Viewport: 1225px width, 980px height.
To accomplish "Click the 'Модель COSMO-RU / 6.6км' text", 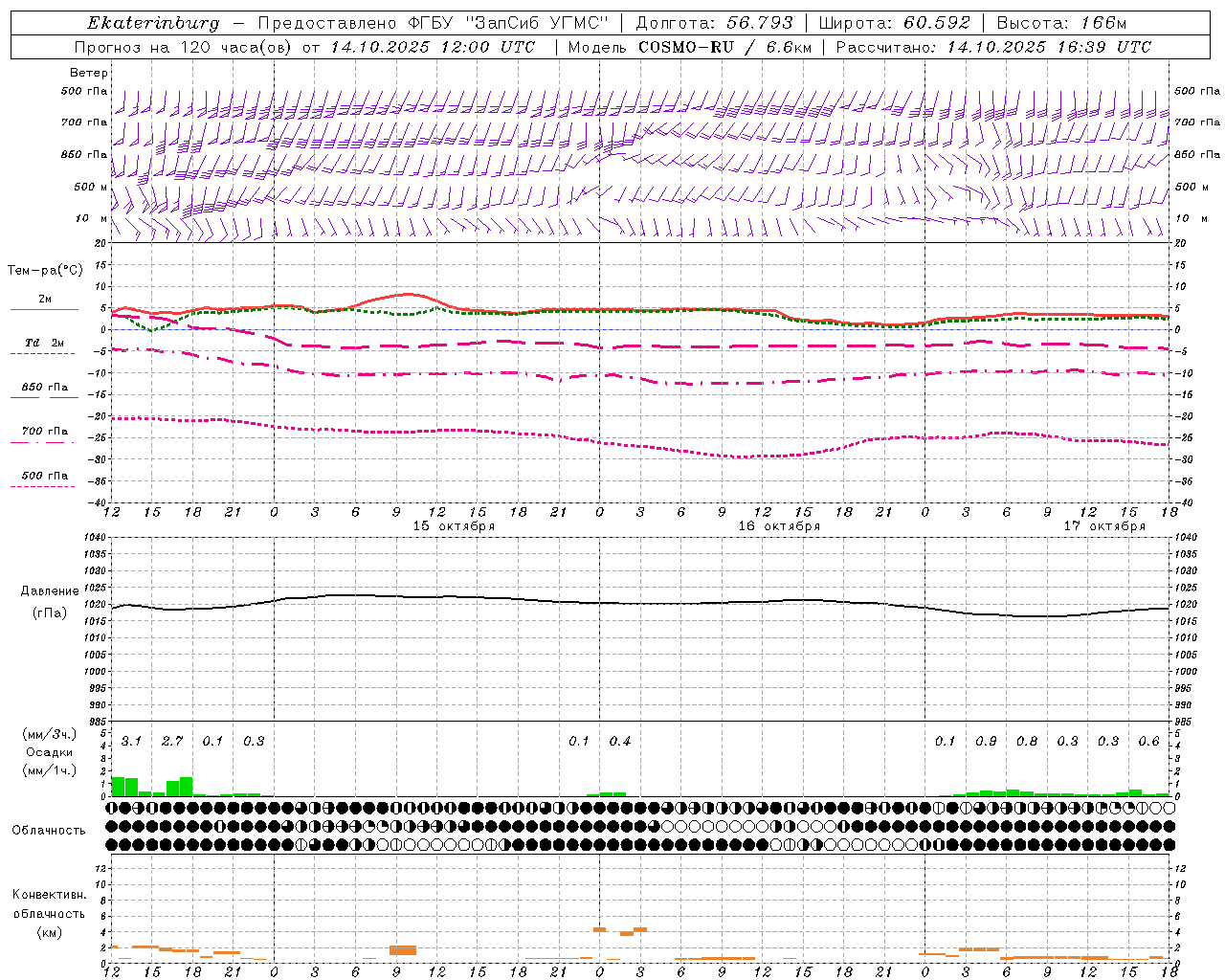I will click(690, 47).
